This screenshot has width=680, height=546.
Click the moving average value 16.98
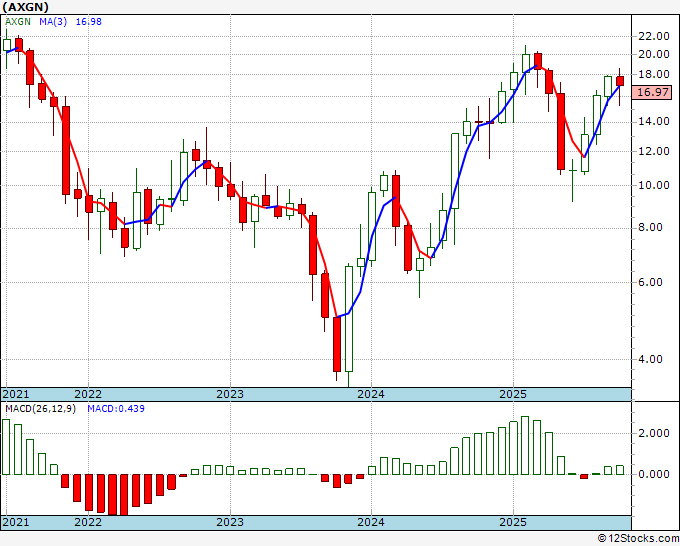coord(88,22)
